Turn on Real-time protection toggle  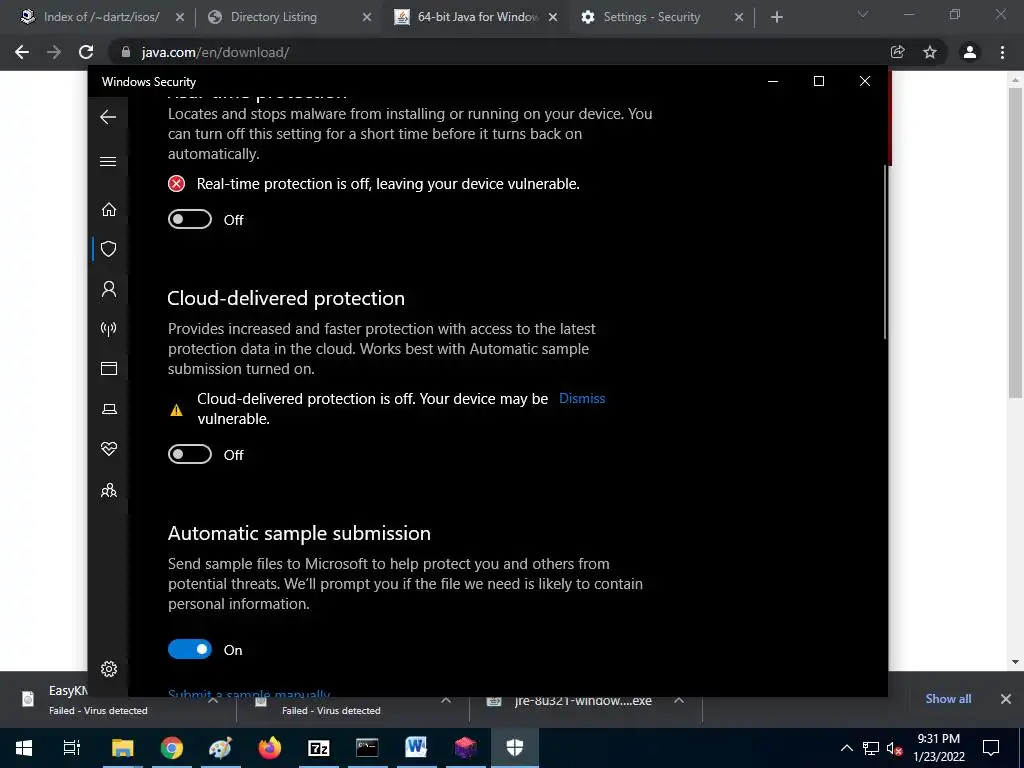[x=189, y=219]
